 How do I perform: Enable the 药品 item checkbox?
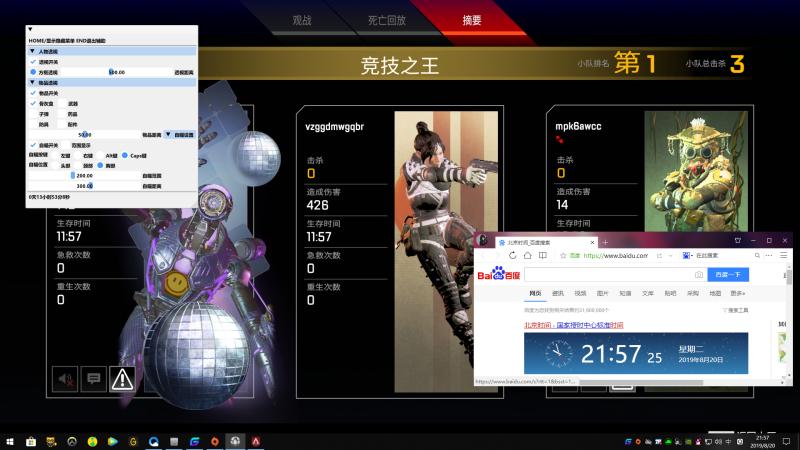(62, 114)
